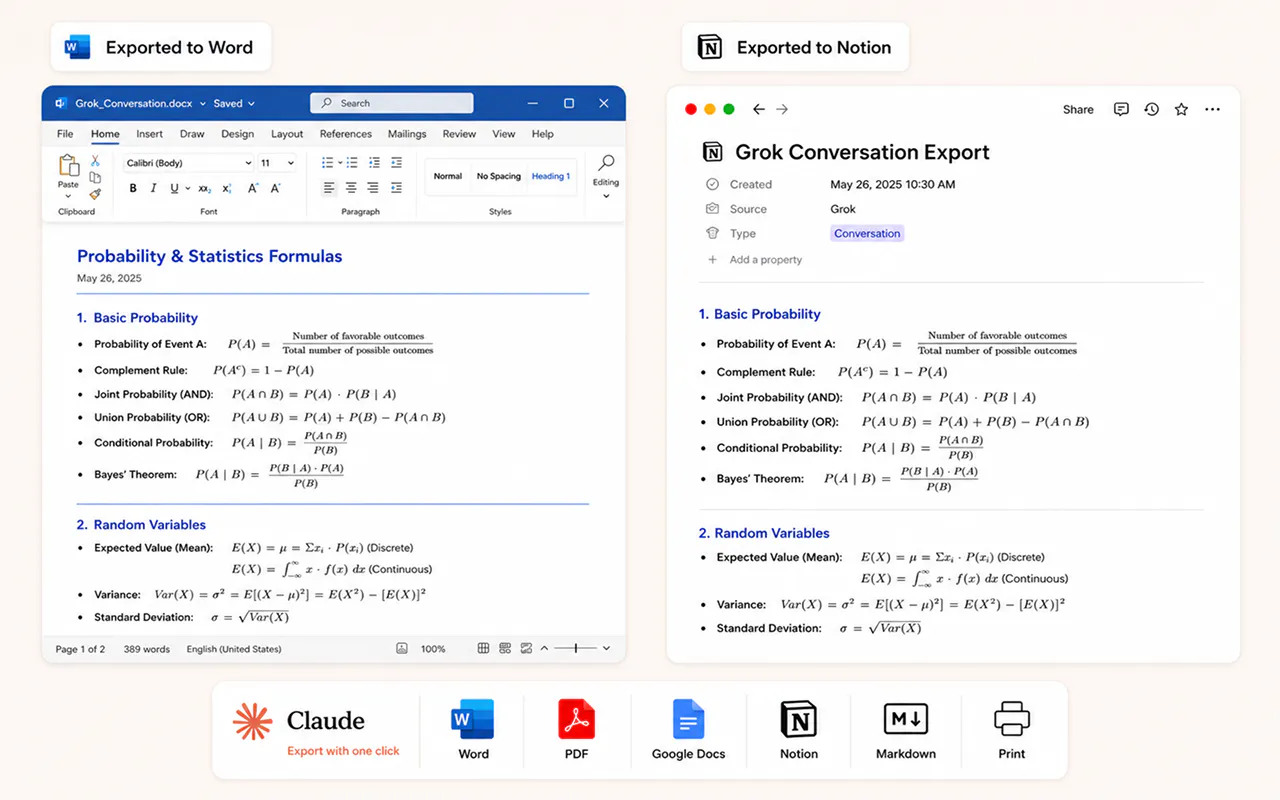Click Share in the Notion window
Image resolution: width=1280 pixels, height=800 pixels.
(x=1078, y=110)
